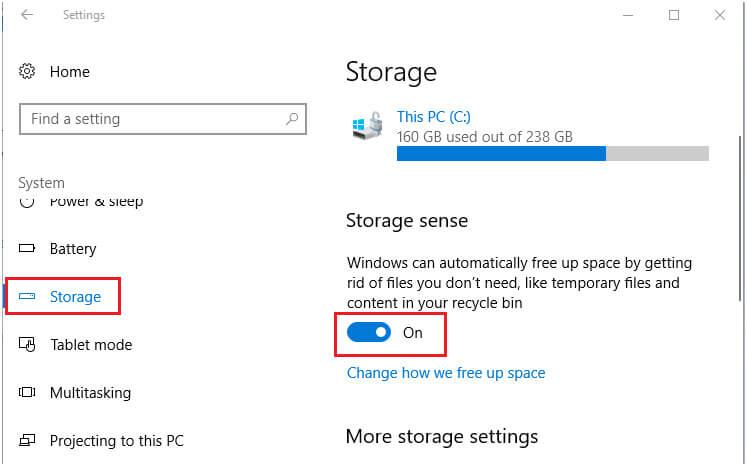747x466 pixels.
Task: Click the C: drive usage bar
Action: [552, 153]
